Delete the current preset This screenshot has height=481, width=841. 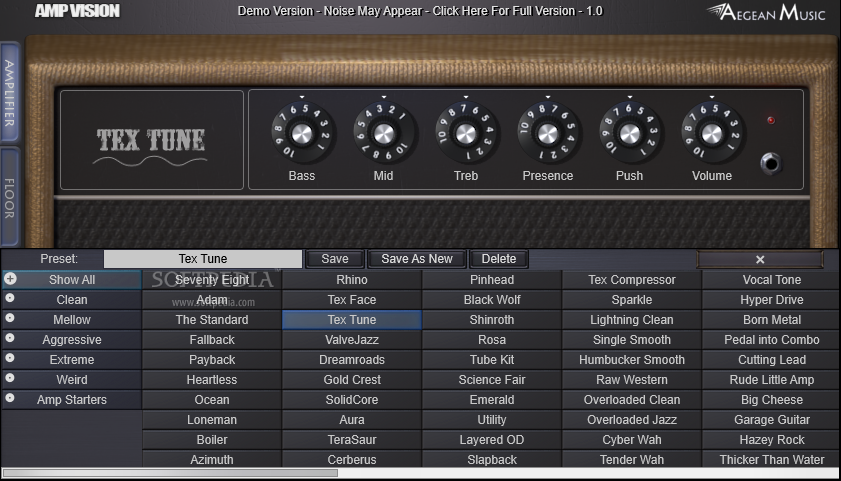click(499, 259)
